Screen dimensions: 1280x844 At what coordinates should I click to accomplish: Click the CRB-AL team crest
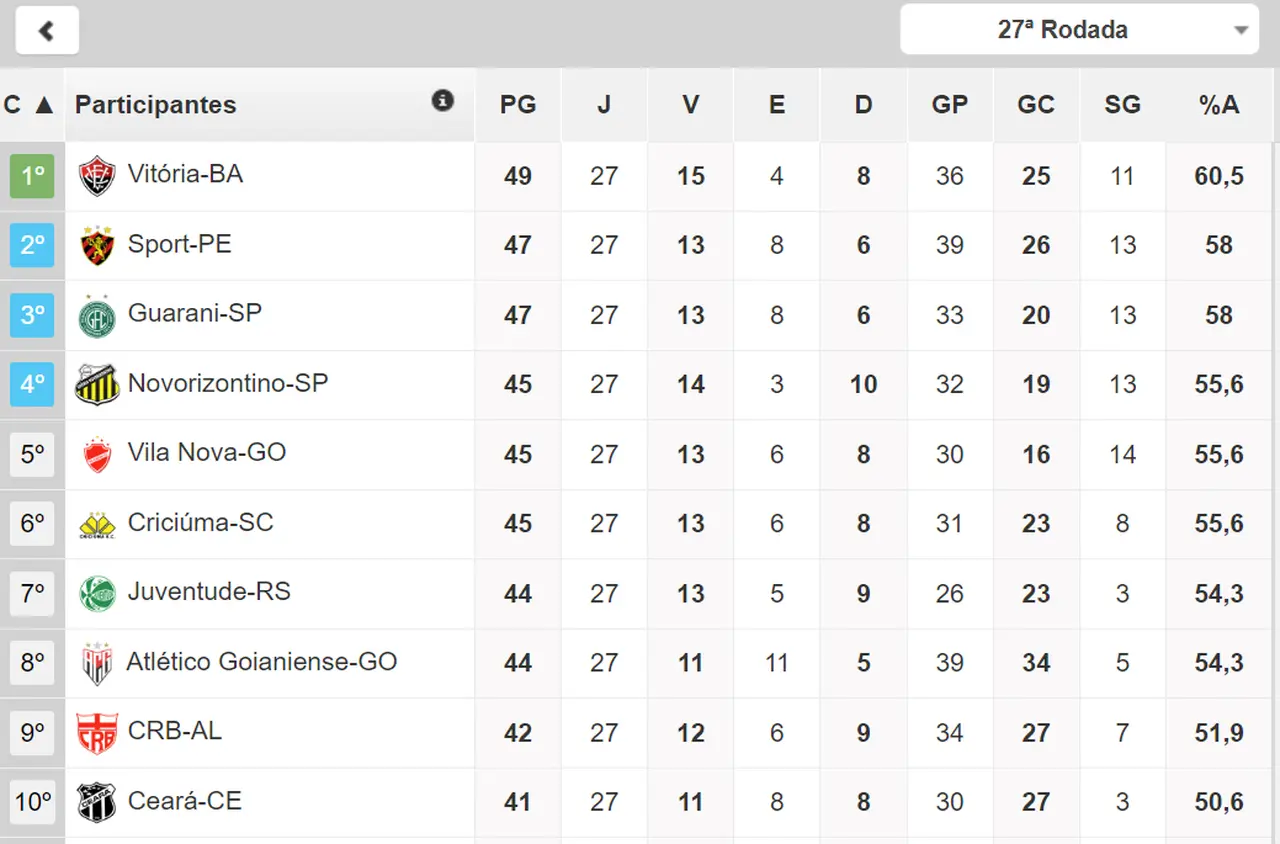tap(97, 733)
